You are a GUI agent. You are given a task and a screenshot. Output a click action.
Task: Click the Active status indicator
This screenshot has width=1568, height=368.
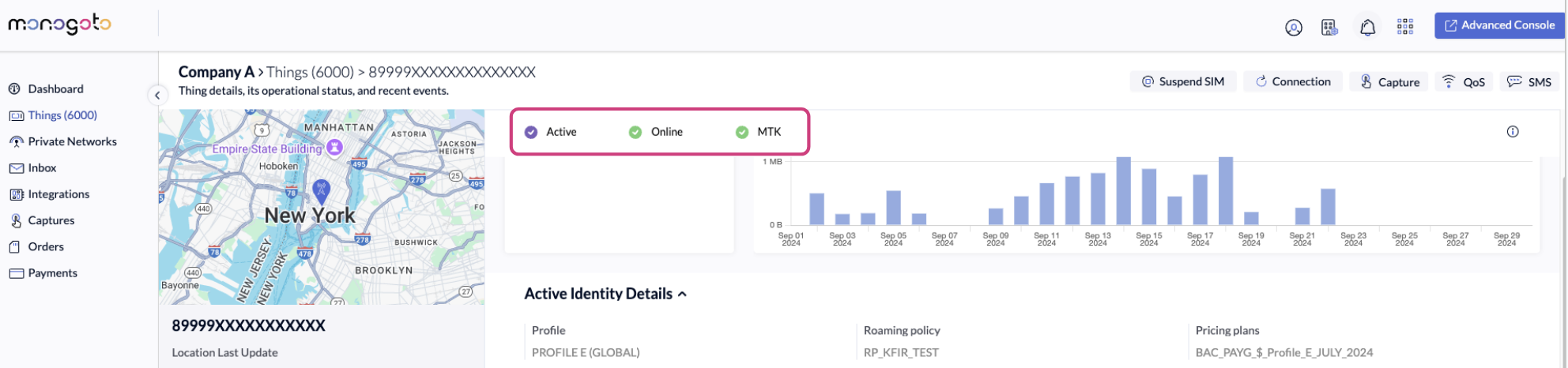pyautogui.click(x=552, y=132)
